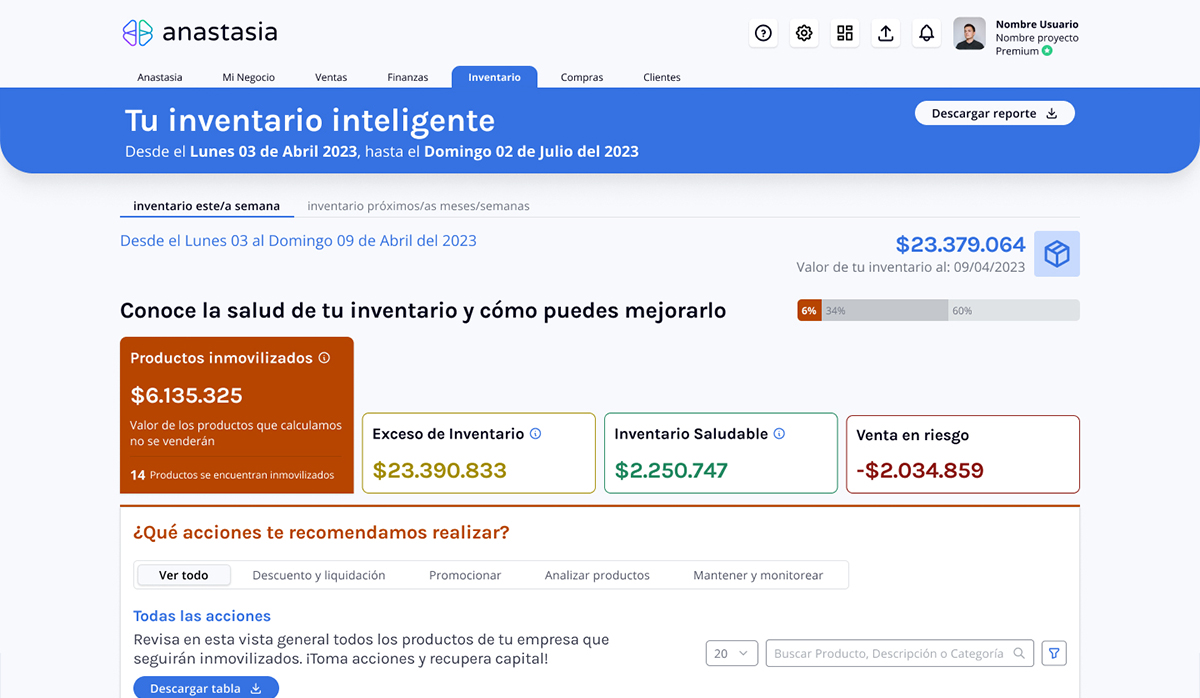This screenshot has width=1200, height=698.
Task: Click the Descargar reporte button
Action: [995, 113]
